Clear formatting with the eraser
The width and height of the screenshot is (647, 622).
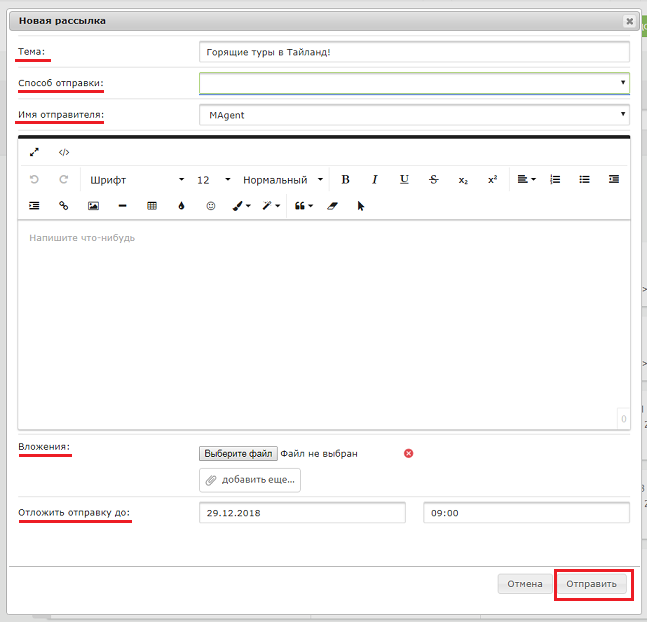[x=332, y=206]
